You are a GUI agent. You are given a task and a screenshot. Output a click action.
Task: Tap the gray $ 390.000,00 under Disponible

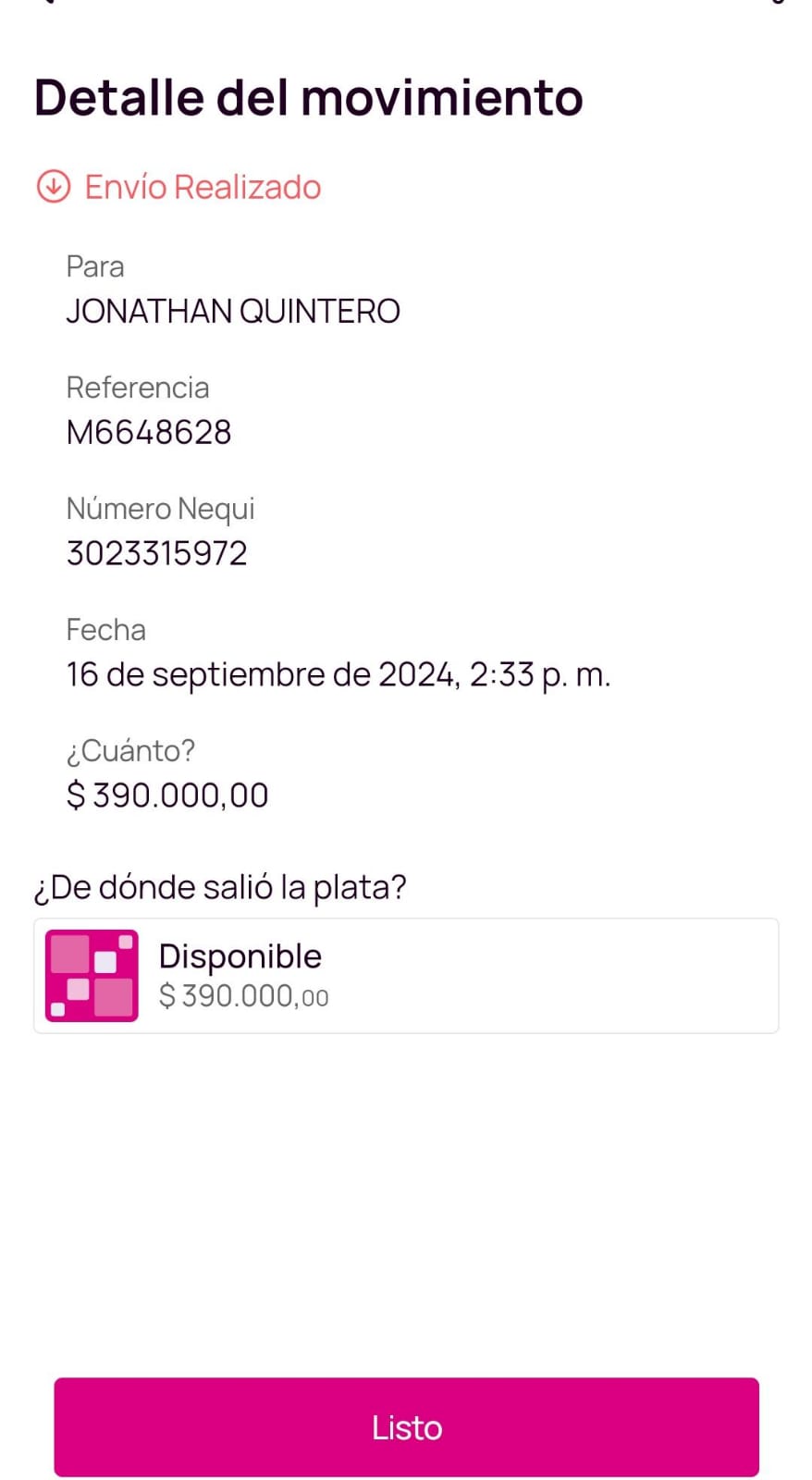[x=243, y=996]
